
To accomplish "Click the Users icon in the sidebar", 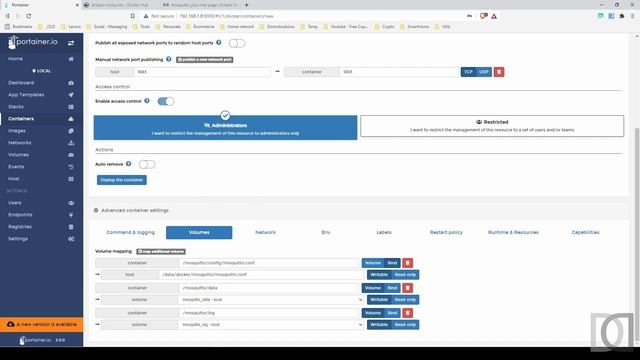I will pos(71,203).
